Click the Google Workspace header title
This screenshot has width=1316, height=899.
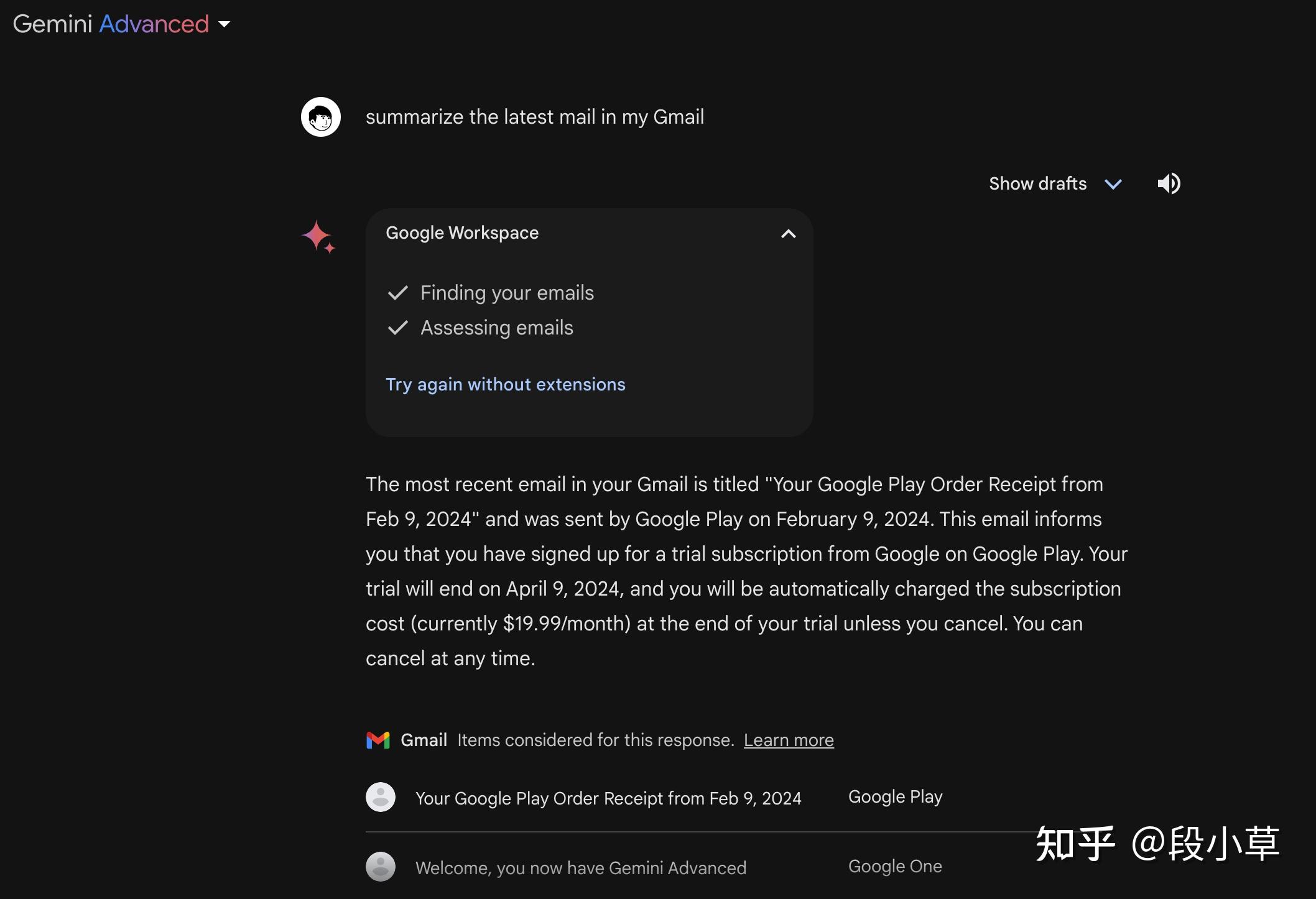tap(462, 233)
